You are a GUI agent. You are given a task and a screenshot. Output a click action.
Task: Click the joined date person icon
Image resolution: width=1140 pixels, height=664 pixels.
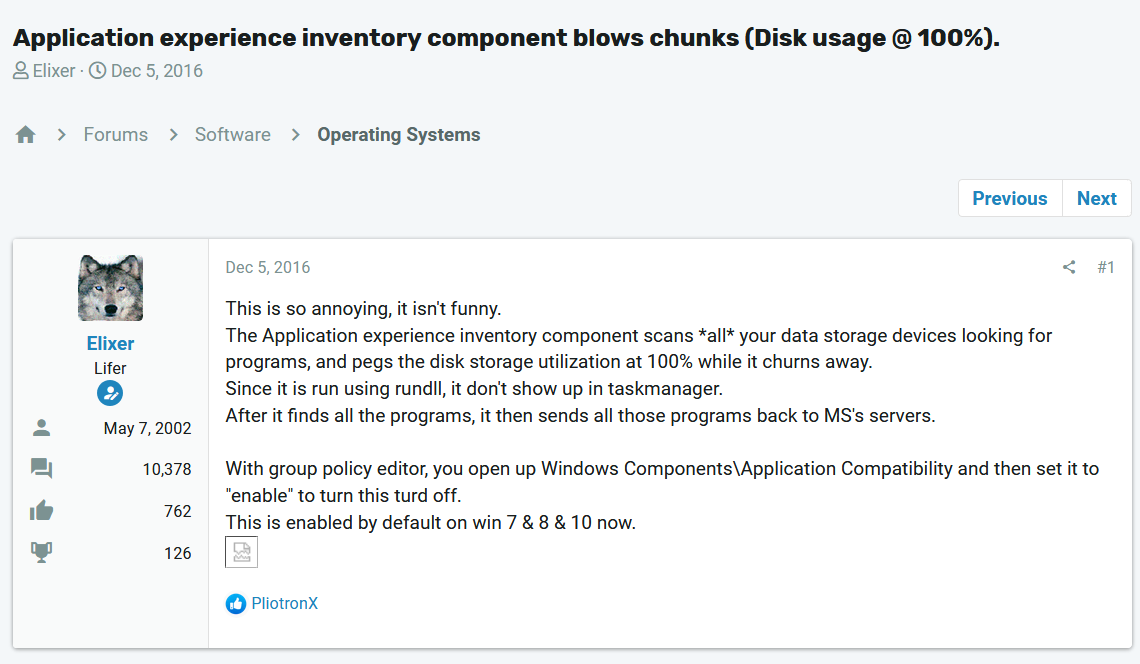tap(41, 428)
